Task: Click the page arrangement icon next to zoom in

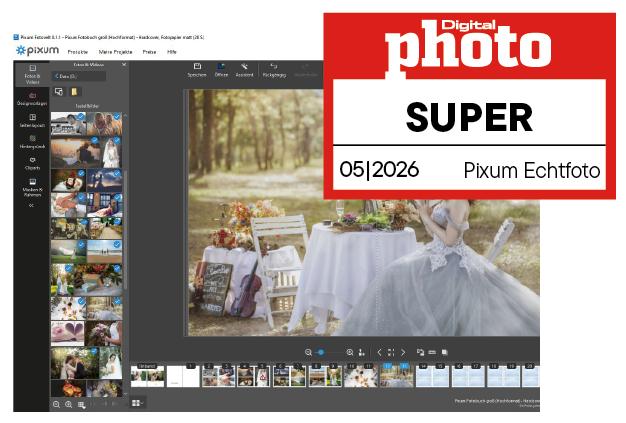Action: coord(362,352)
